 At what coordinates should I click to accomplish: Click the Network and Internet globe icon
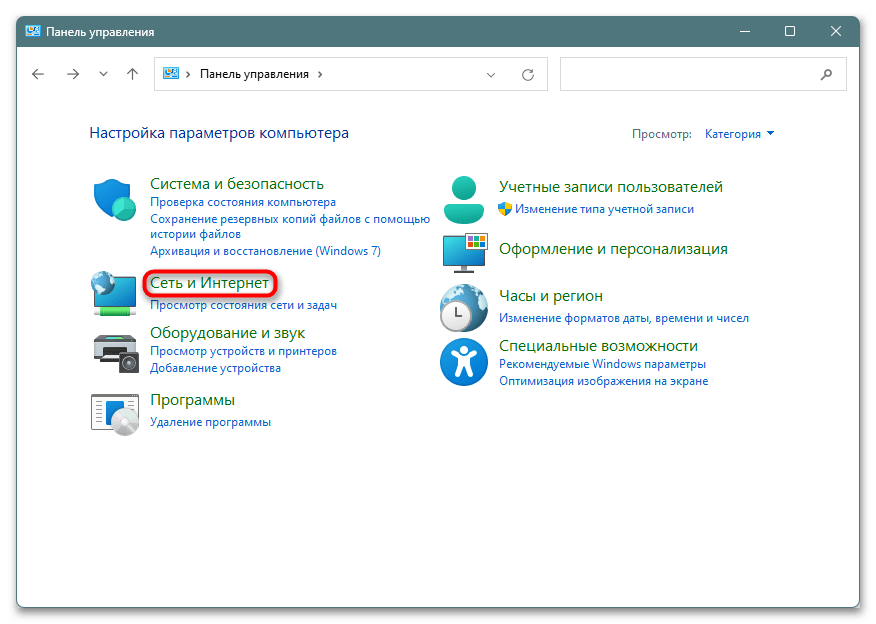(x=114, y=293)
